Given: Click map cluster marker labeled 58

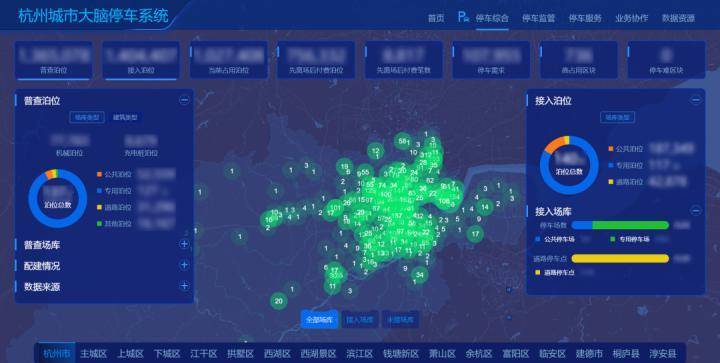Looking at the screenshot, I should coord(402,141).
